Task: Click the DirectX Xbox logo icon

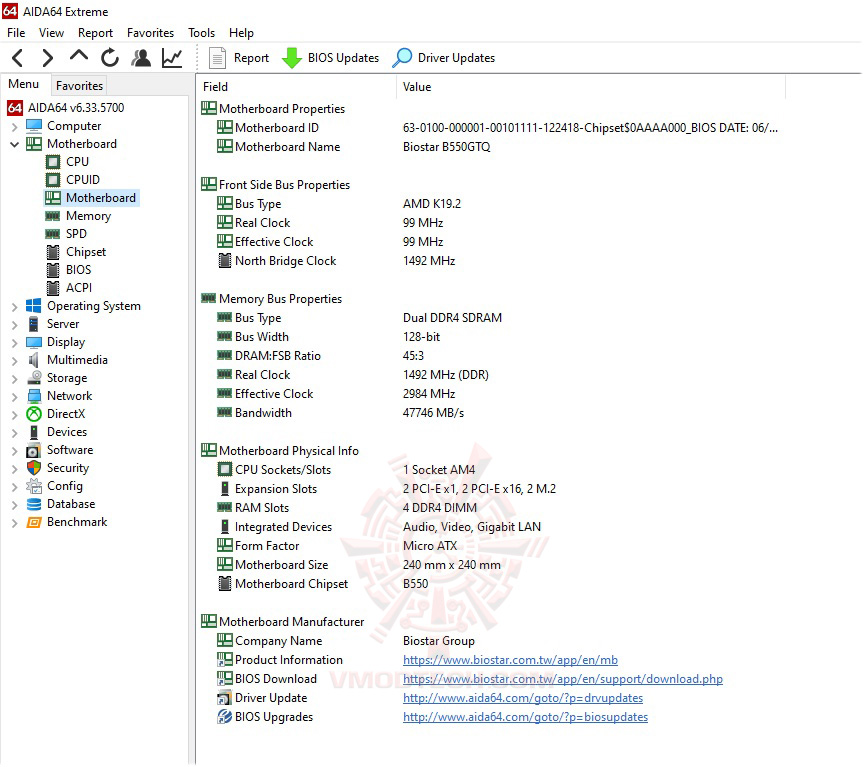Action: (x=34, y=414)
